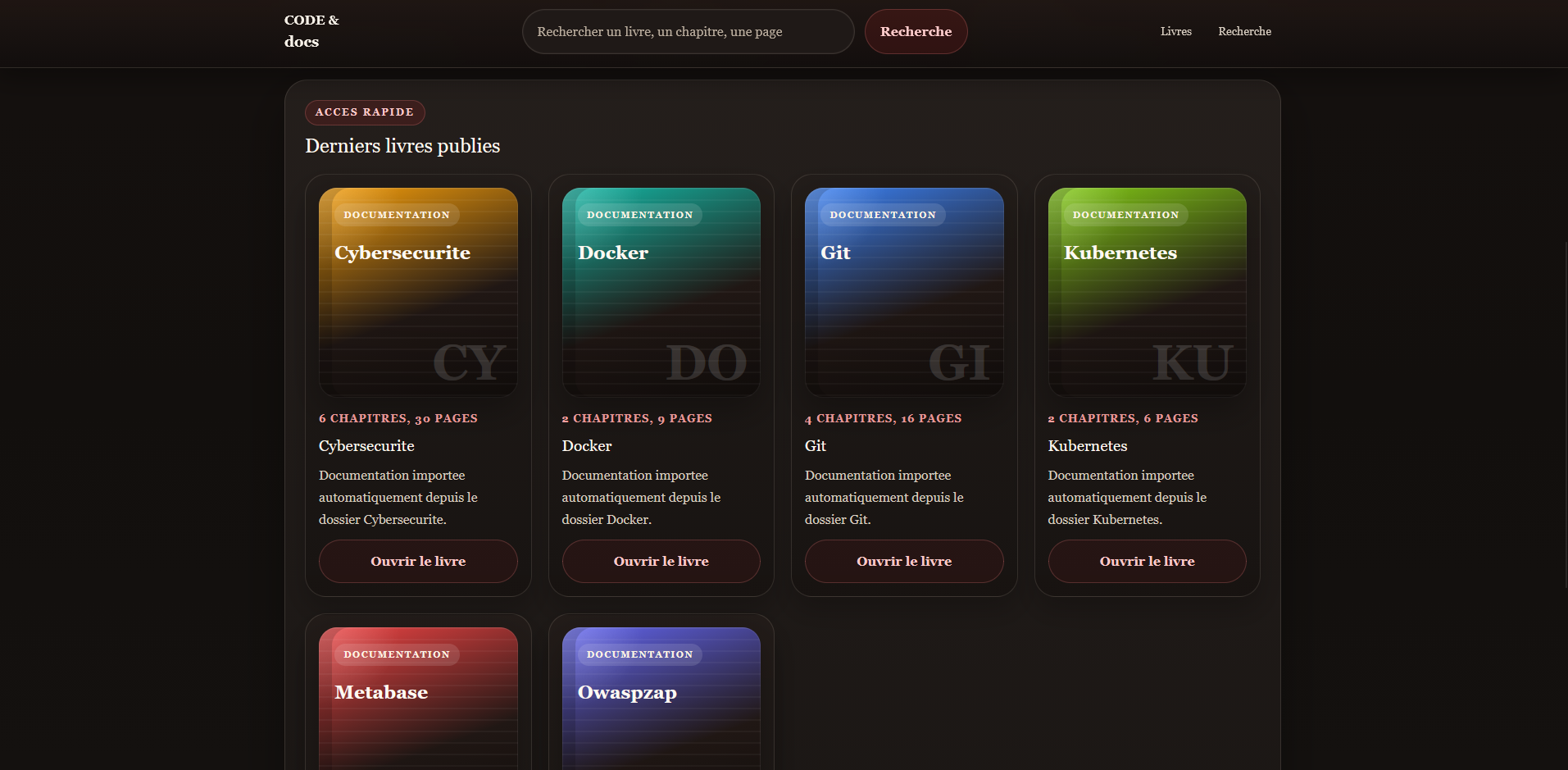The width and height of the screenshot is (1568, 770).
Task: Click the 2 CHAPITRES, 6 PAGES label
Action: click(1123, 418)
